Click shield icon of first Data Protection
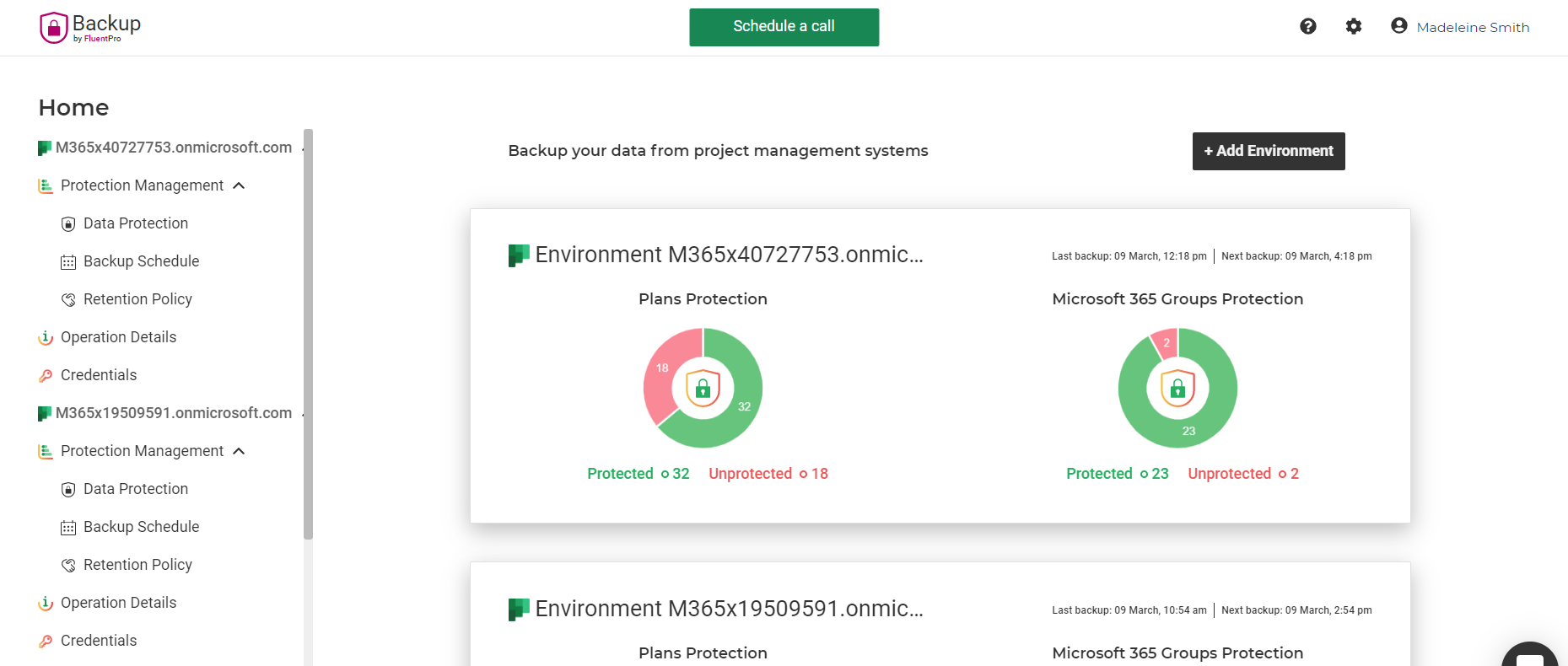The width and height of the screenshot is (1568, 666). (68, 224)
